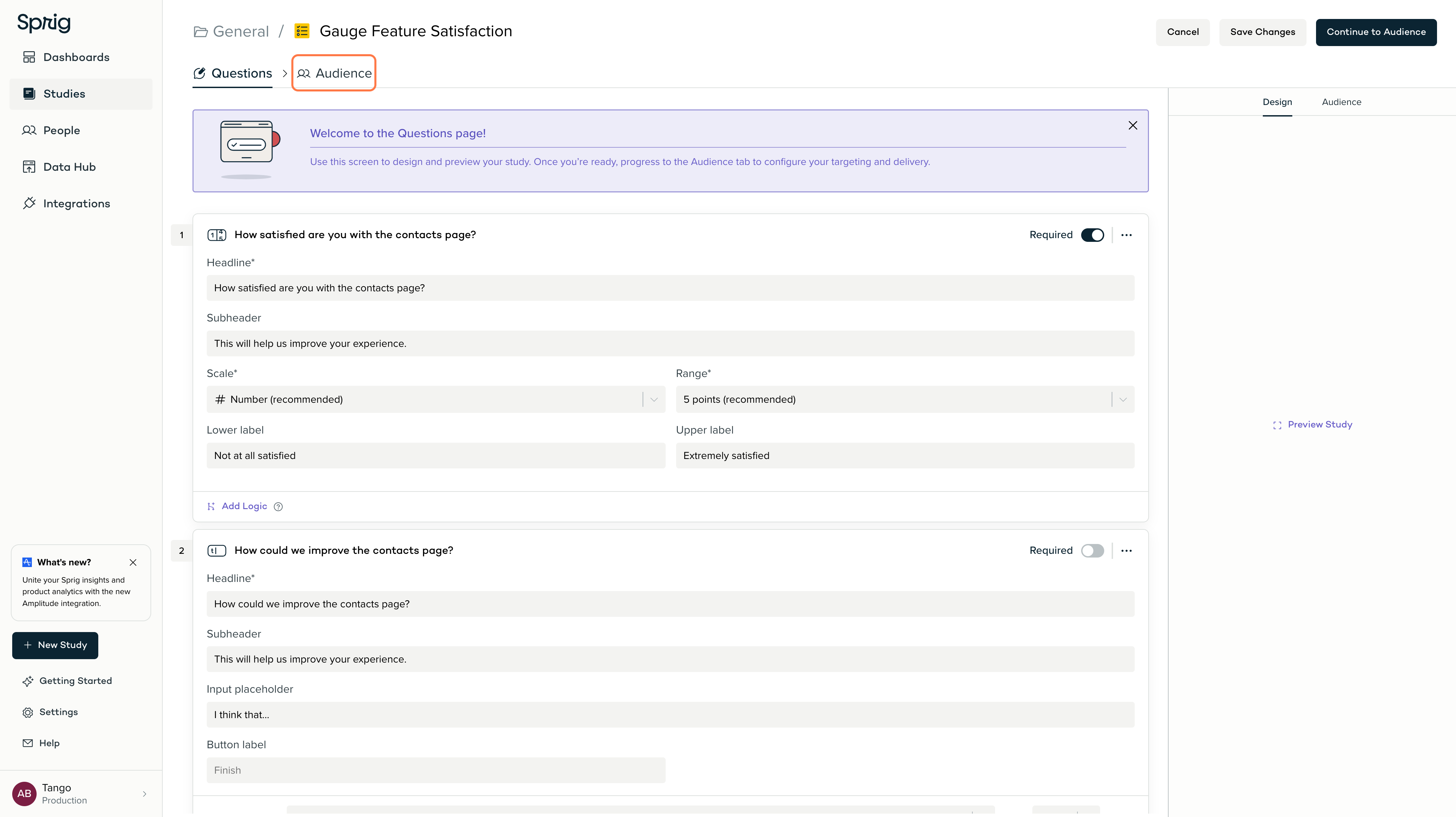Open Settings in sidebar
This screenshot has width=1456, height=817.
point(50,712)
